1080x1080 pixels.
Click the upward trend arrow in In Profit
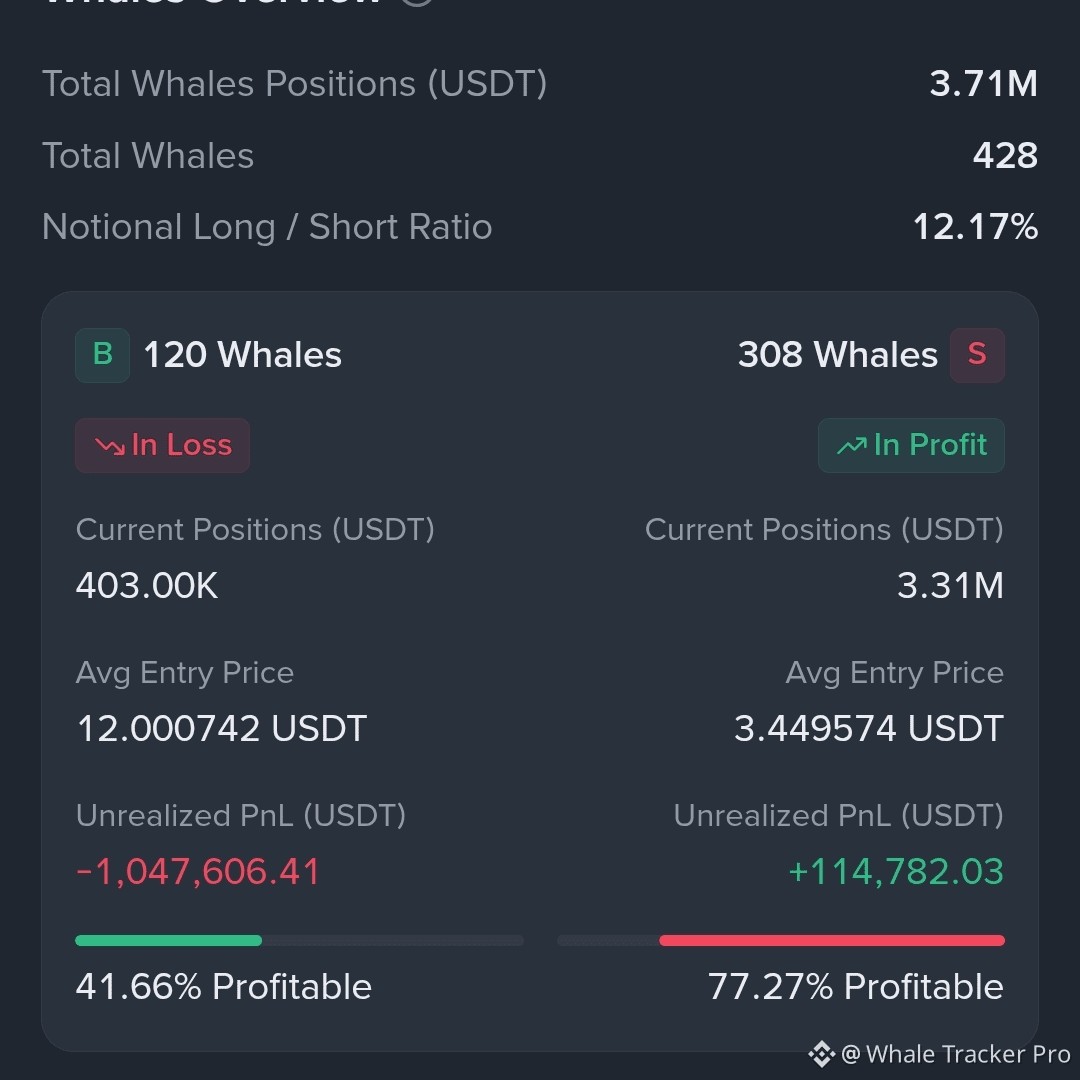(x=851, y=446)
